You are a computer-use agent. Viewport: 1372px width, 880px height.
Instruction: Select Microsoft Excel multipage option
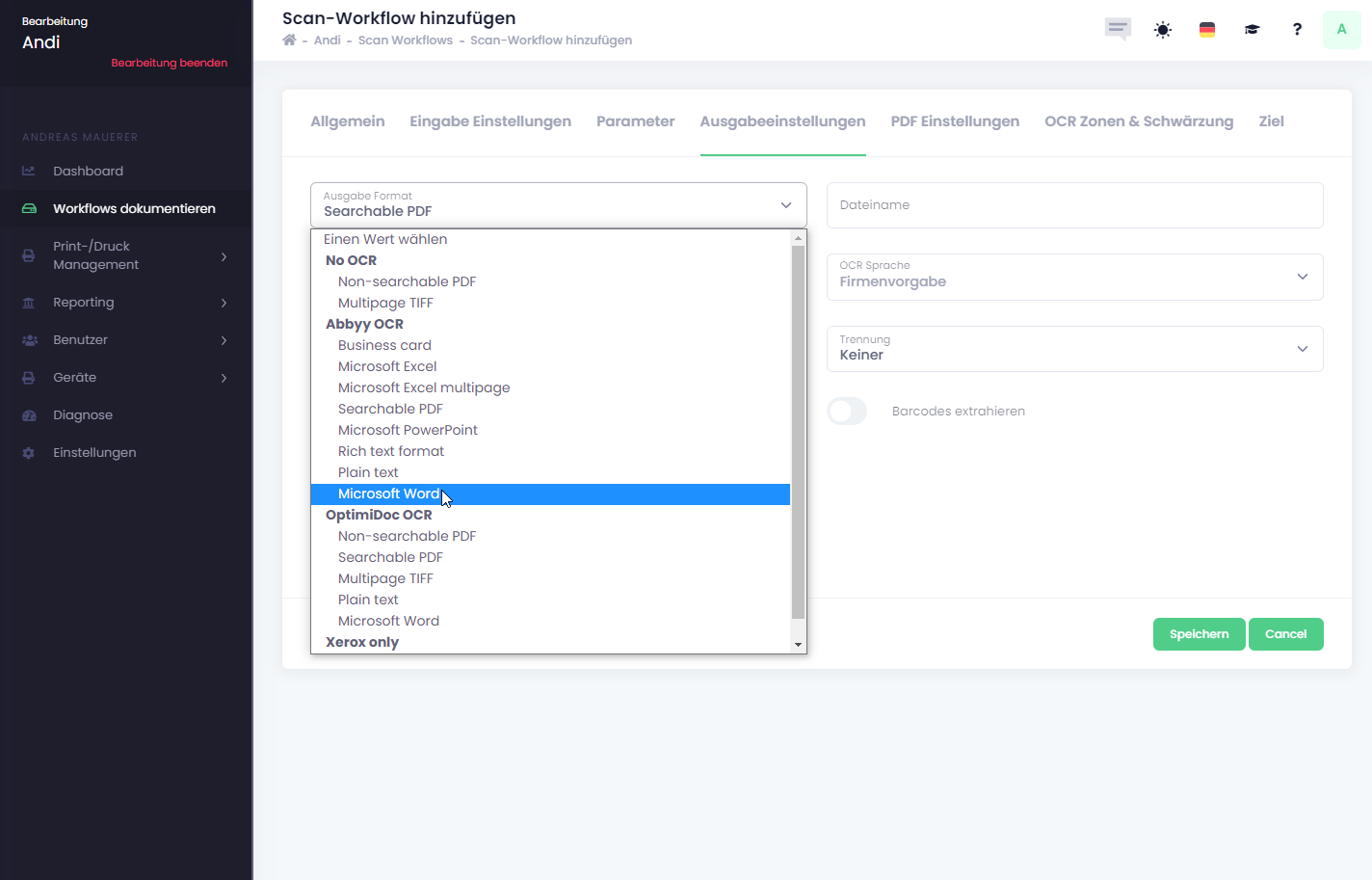click(x=550, y=387)
